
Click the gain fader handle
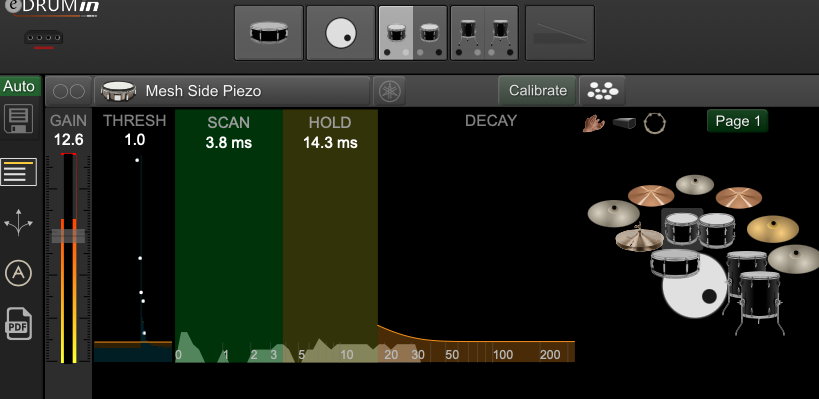point(68,236)
